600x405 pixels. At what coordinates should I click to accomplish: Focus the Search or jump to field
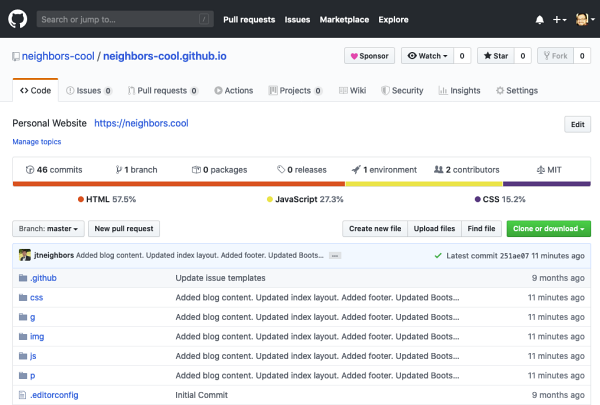tap(125, 19)
